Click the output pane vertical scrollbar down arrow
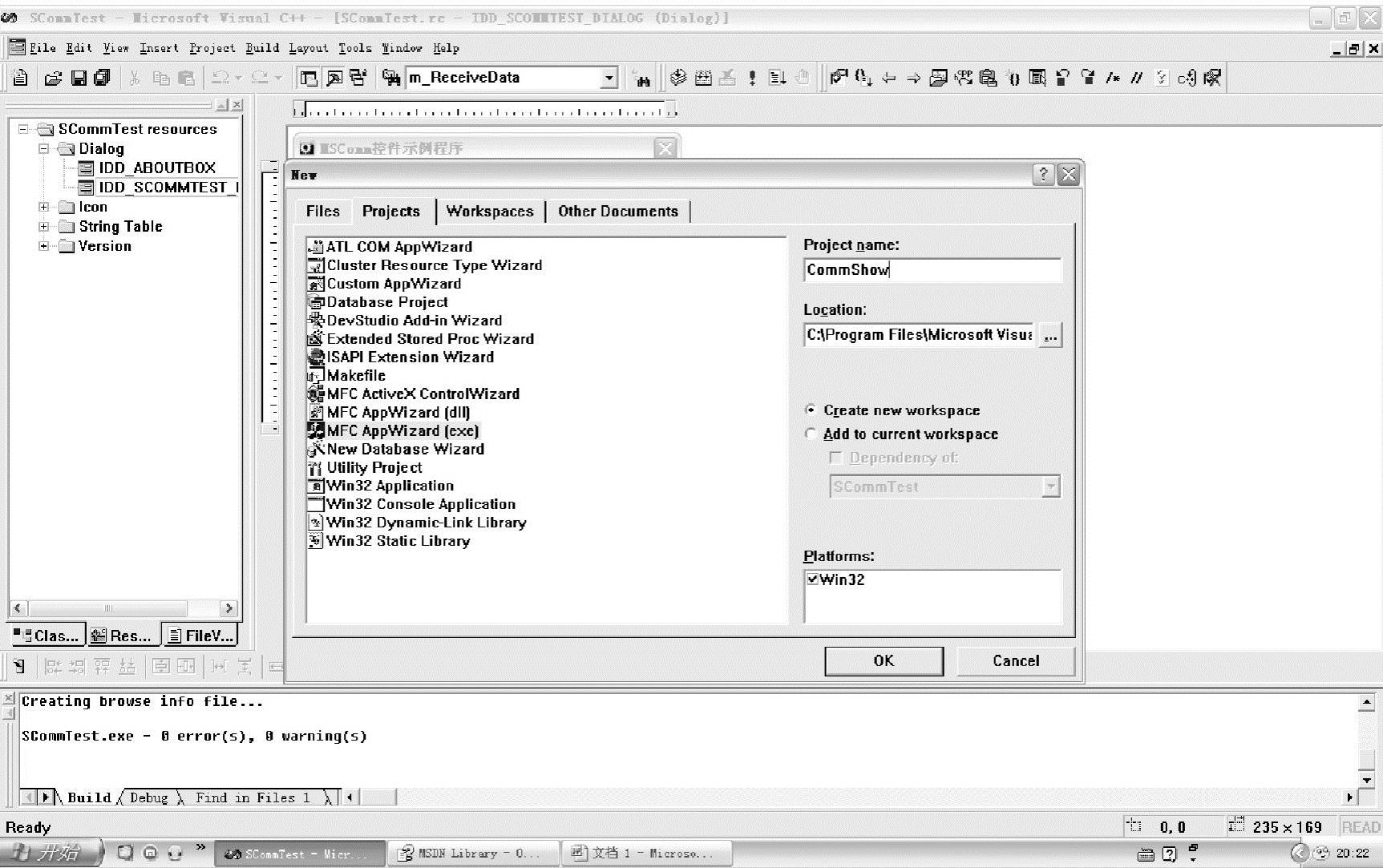Viewport: 1383px width, 868px height. 1367,779
